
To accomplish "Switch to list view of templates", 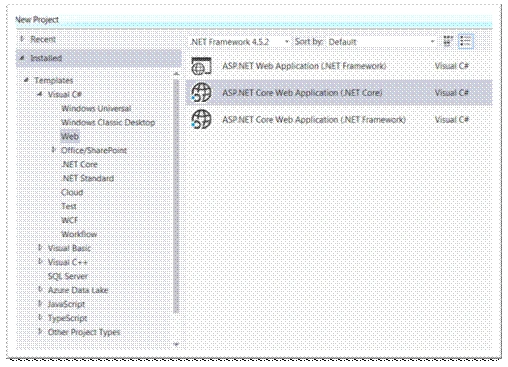I will [x=465, y=41].
